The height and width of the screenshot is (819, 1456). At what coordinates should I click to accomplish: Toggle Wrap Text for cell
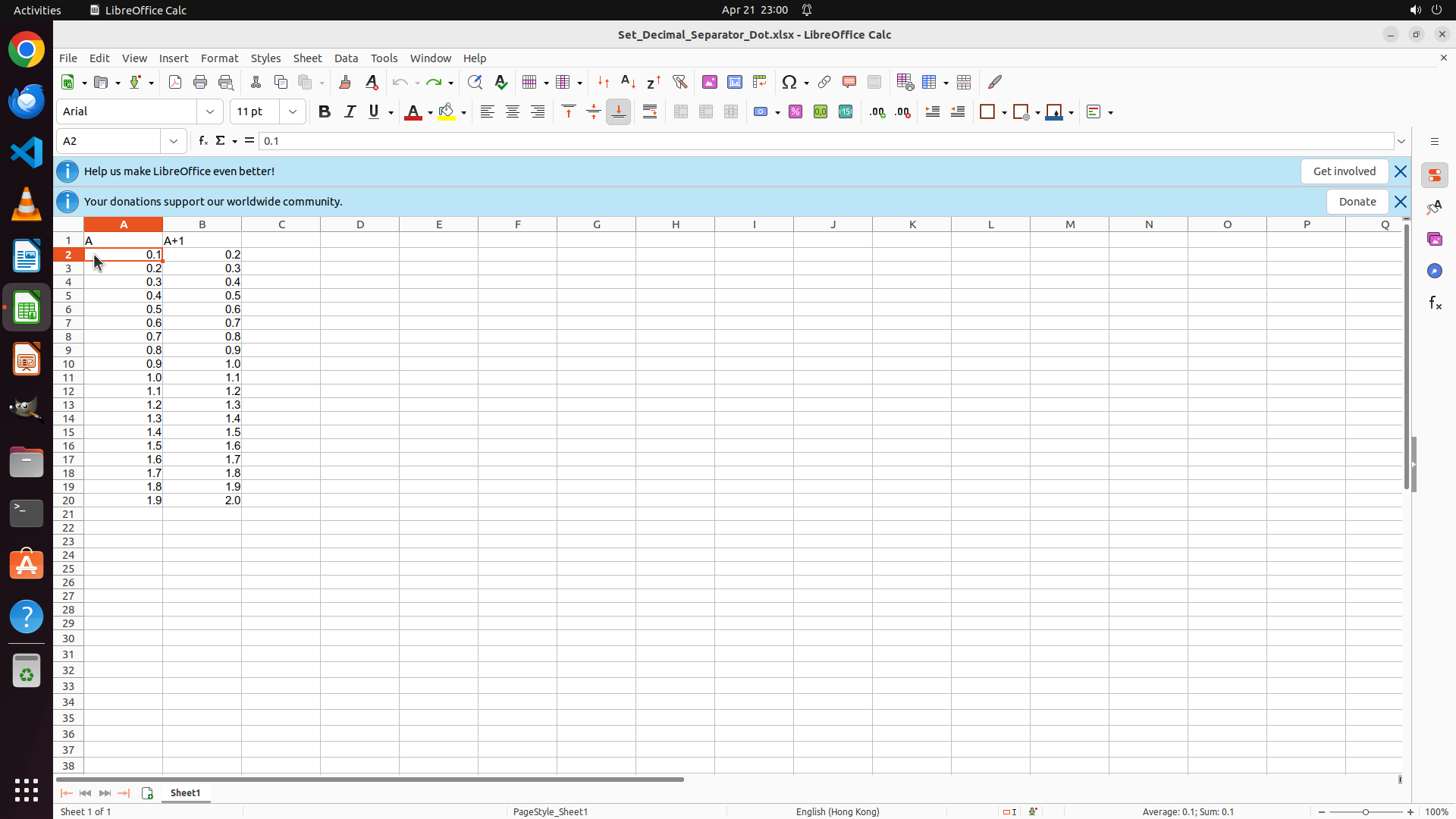pyautogui.click(x=650, y=112)
